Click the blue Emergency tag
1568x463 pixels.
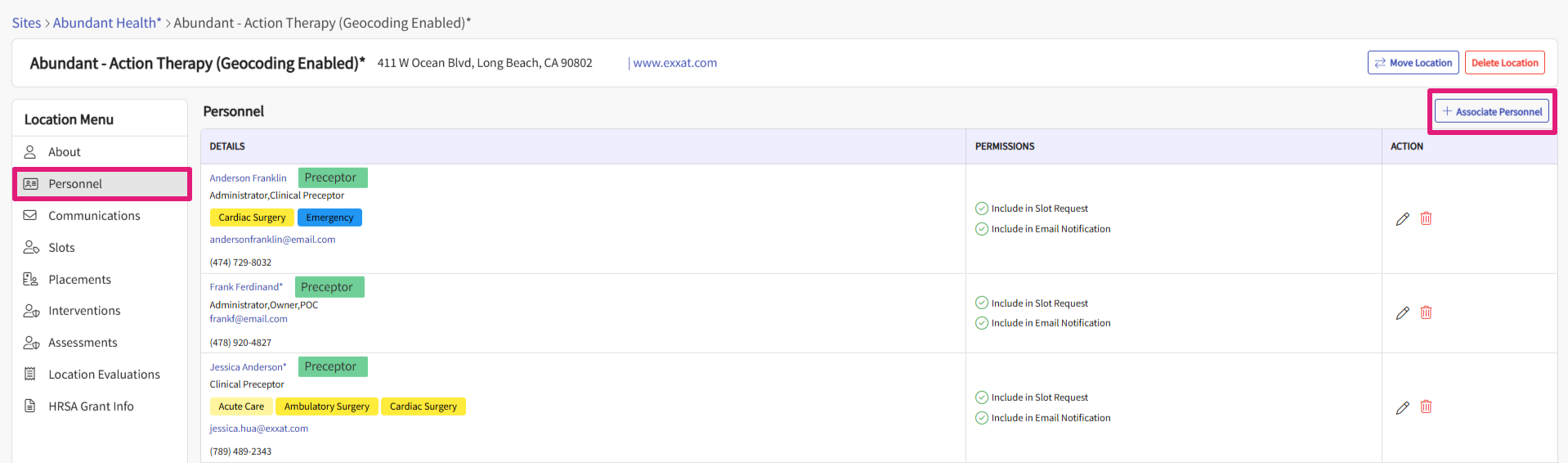click(329, 218)
